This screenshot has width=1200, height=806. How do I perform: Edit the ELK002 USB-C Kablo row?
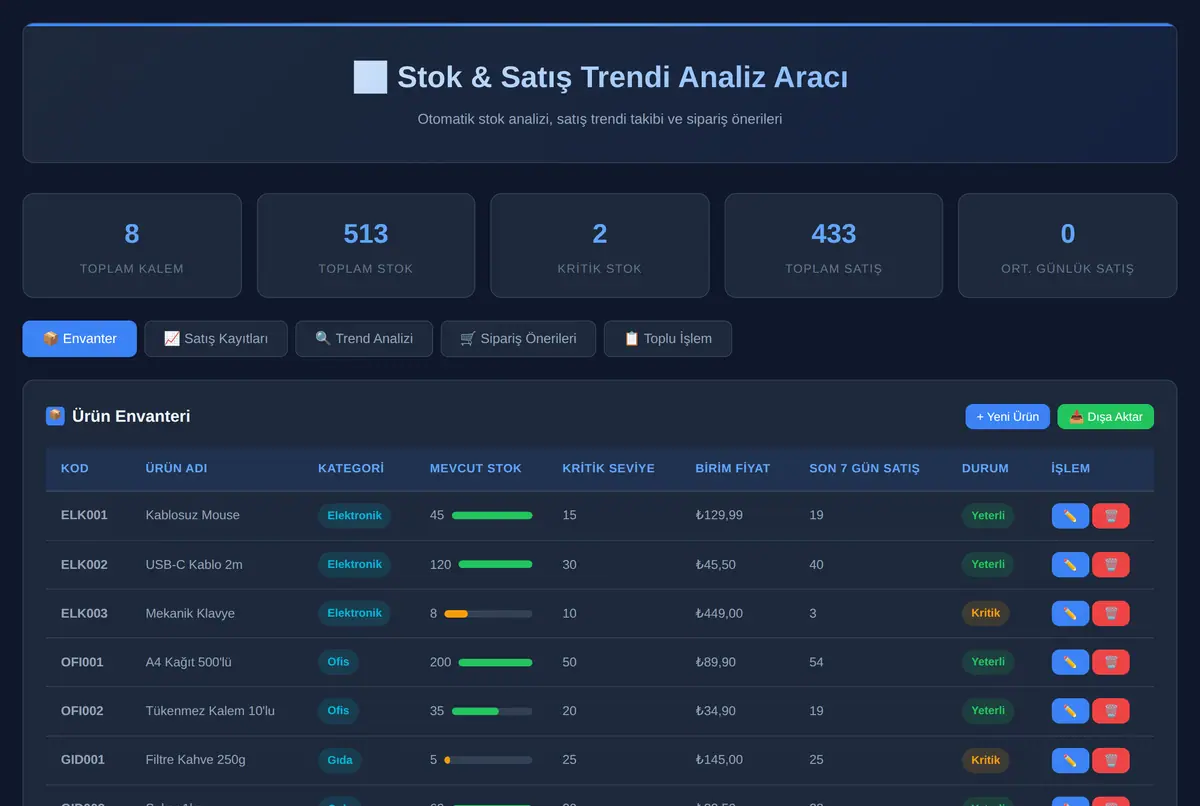click(x=1070, y=565)
